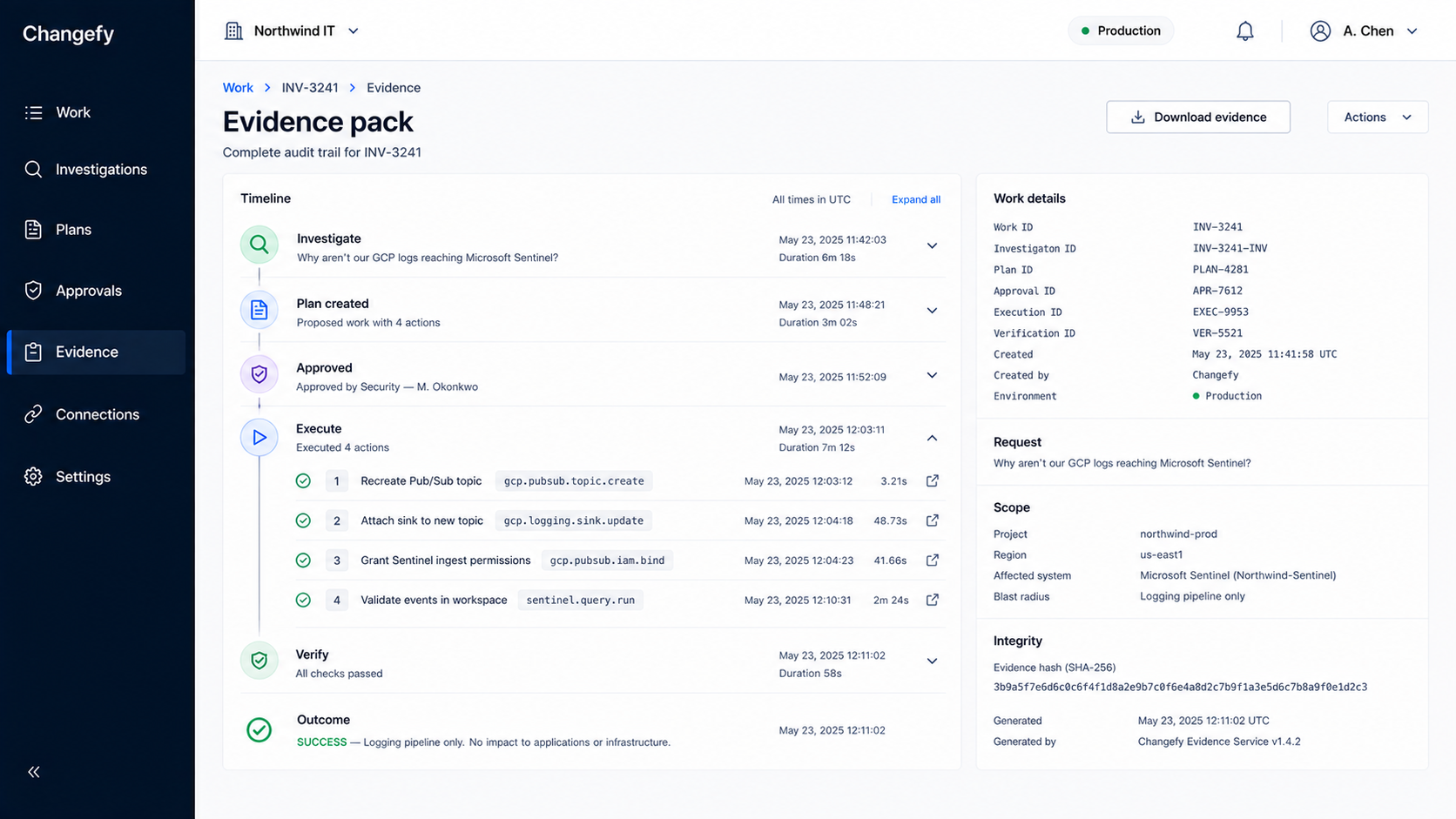1456x819 pixels.
Task: Click the Connections link icon in sidebar
Action: click(x=33, y=414)
